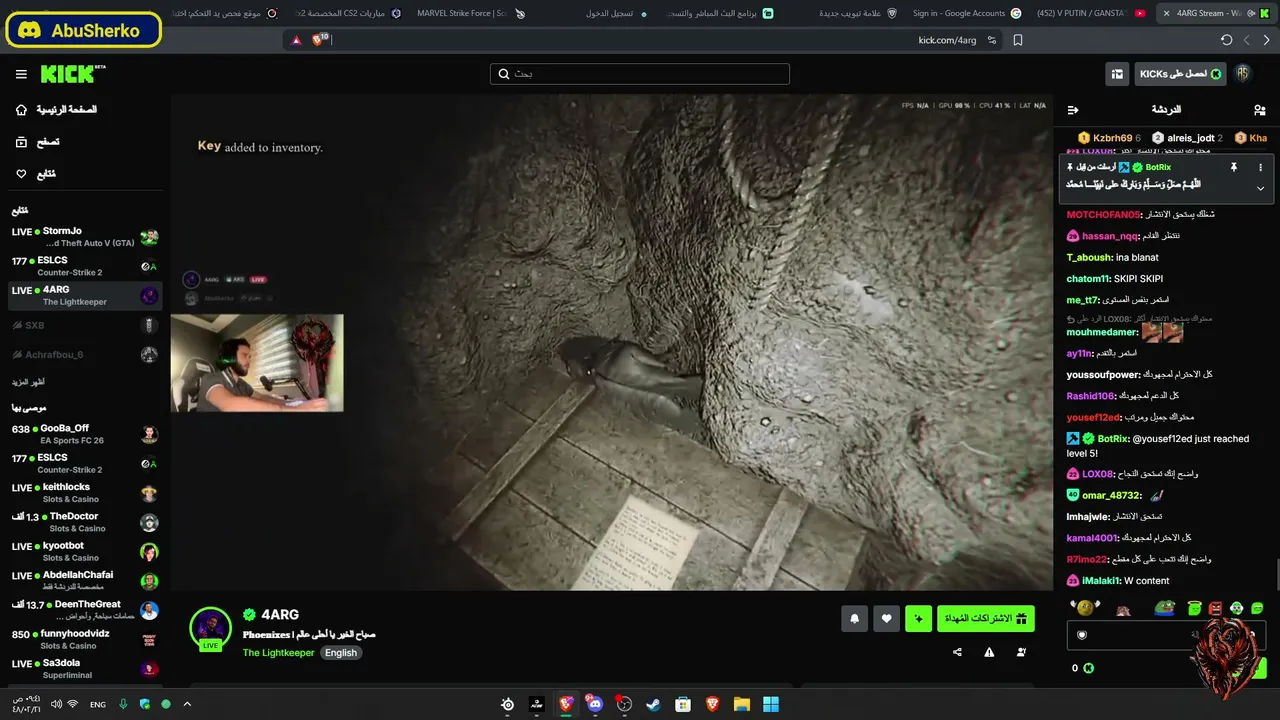Open the chat users list icon
The width and height of the screenshot is (1280, 720).
1259,110
